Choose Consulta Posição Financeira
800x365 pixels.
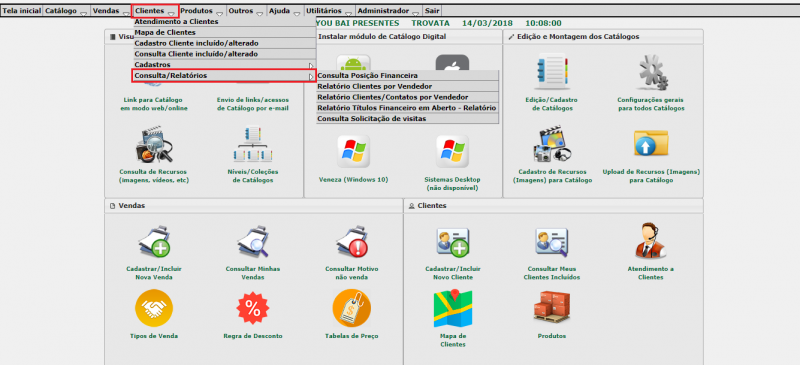pos(407,76)
